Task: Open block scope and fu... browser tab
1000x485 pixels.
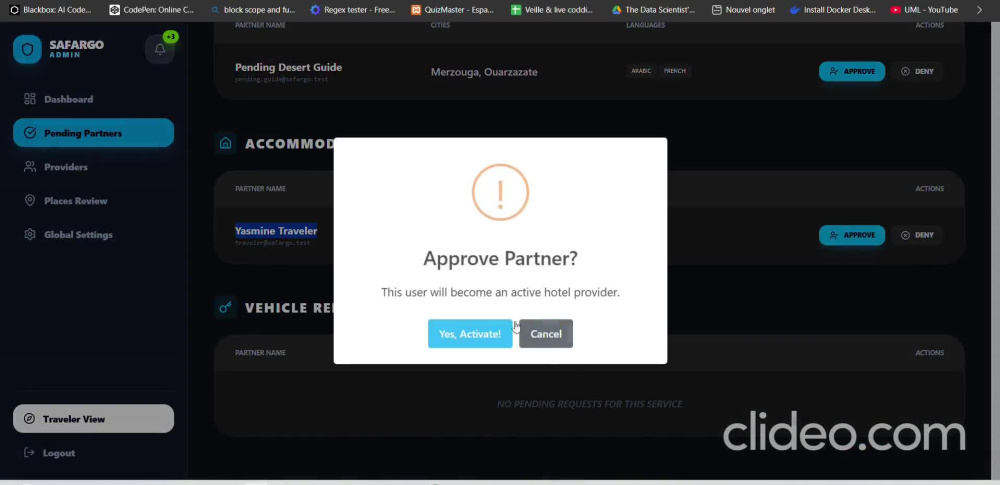Action: (253, 10)
